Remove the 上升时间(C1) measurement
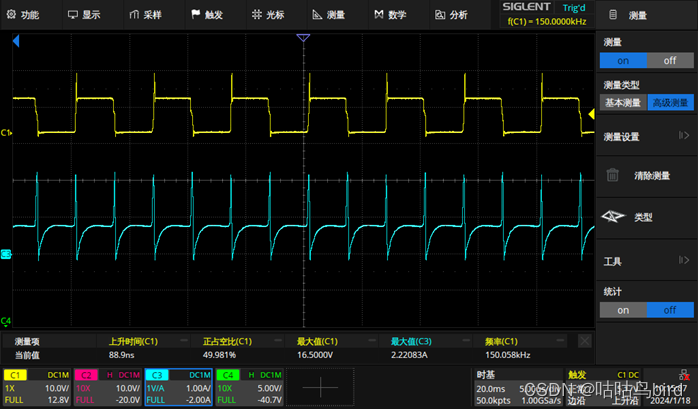 [184, 341]
